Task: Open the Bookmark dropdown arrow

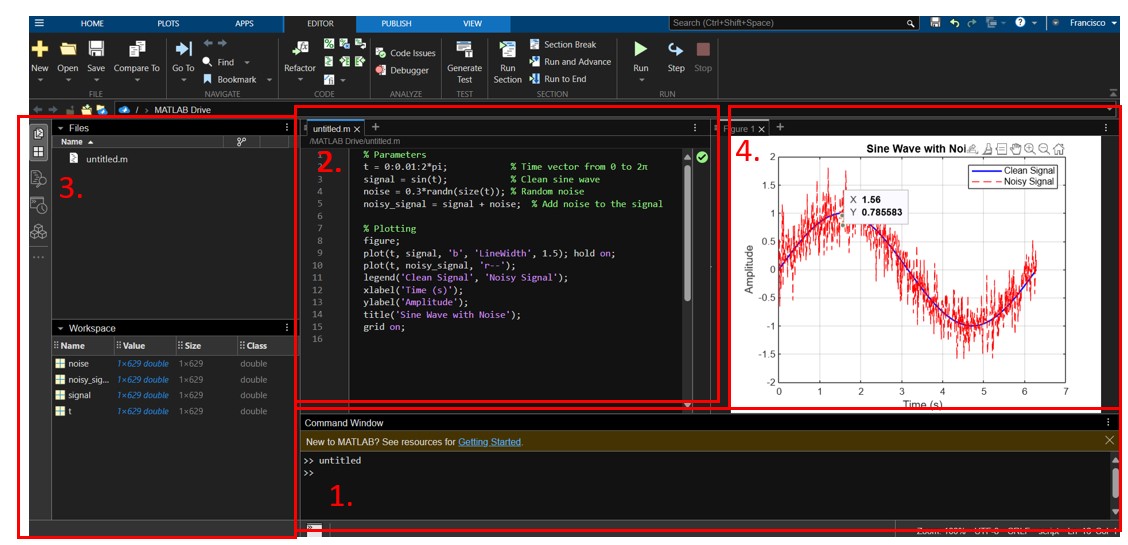Action: 269,80
